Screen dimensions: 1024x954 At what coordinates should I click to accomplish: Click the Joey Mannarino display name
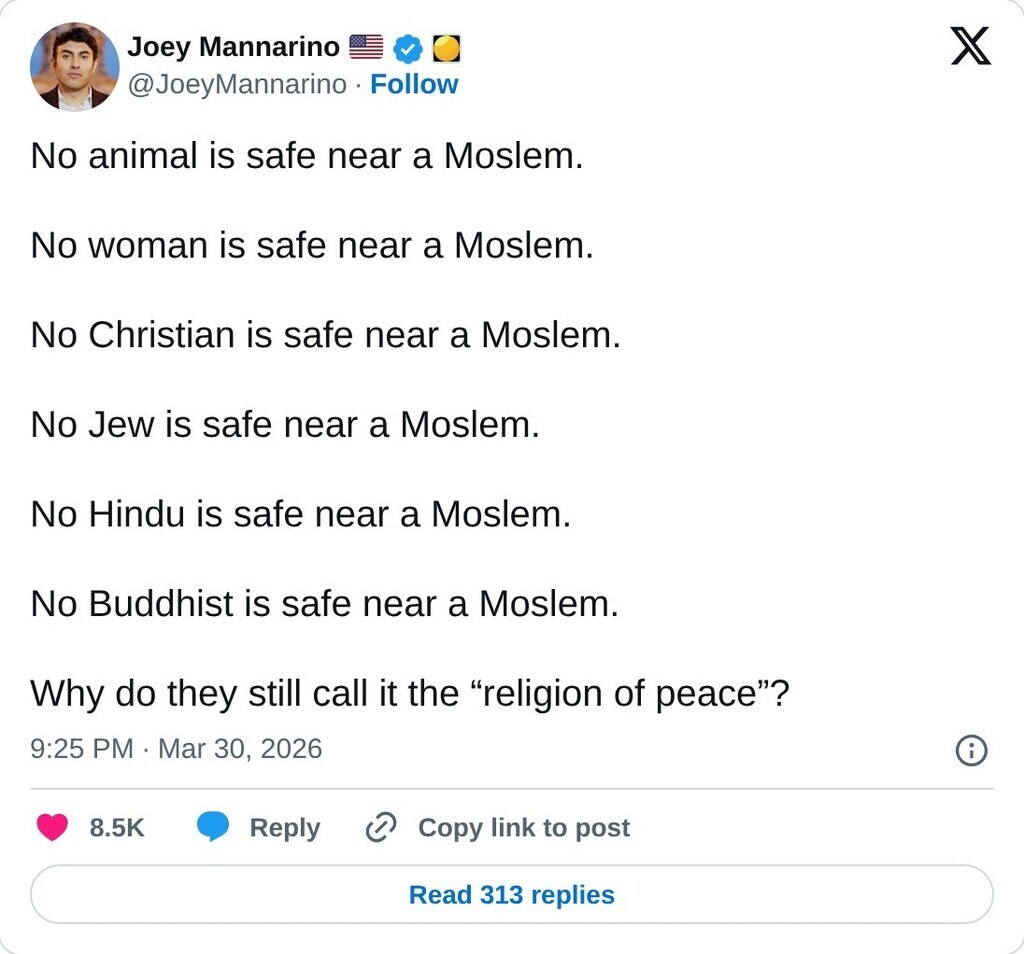[x=233, y=47]
